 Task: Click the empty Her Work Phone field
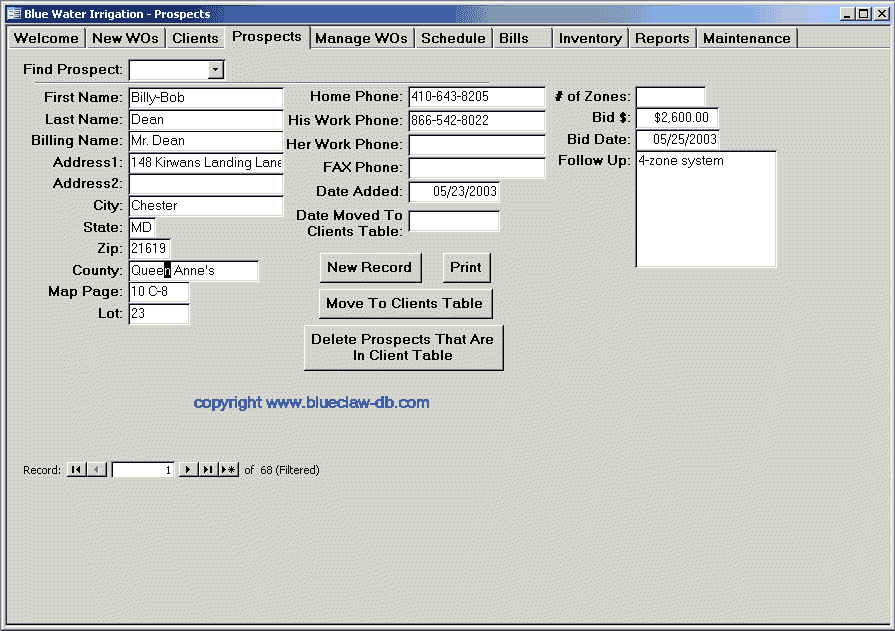pos(477,144)
